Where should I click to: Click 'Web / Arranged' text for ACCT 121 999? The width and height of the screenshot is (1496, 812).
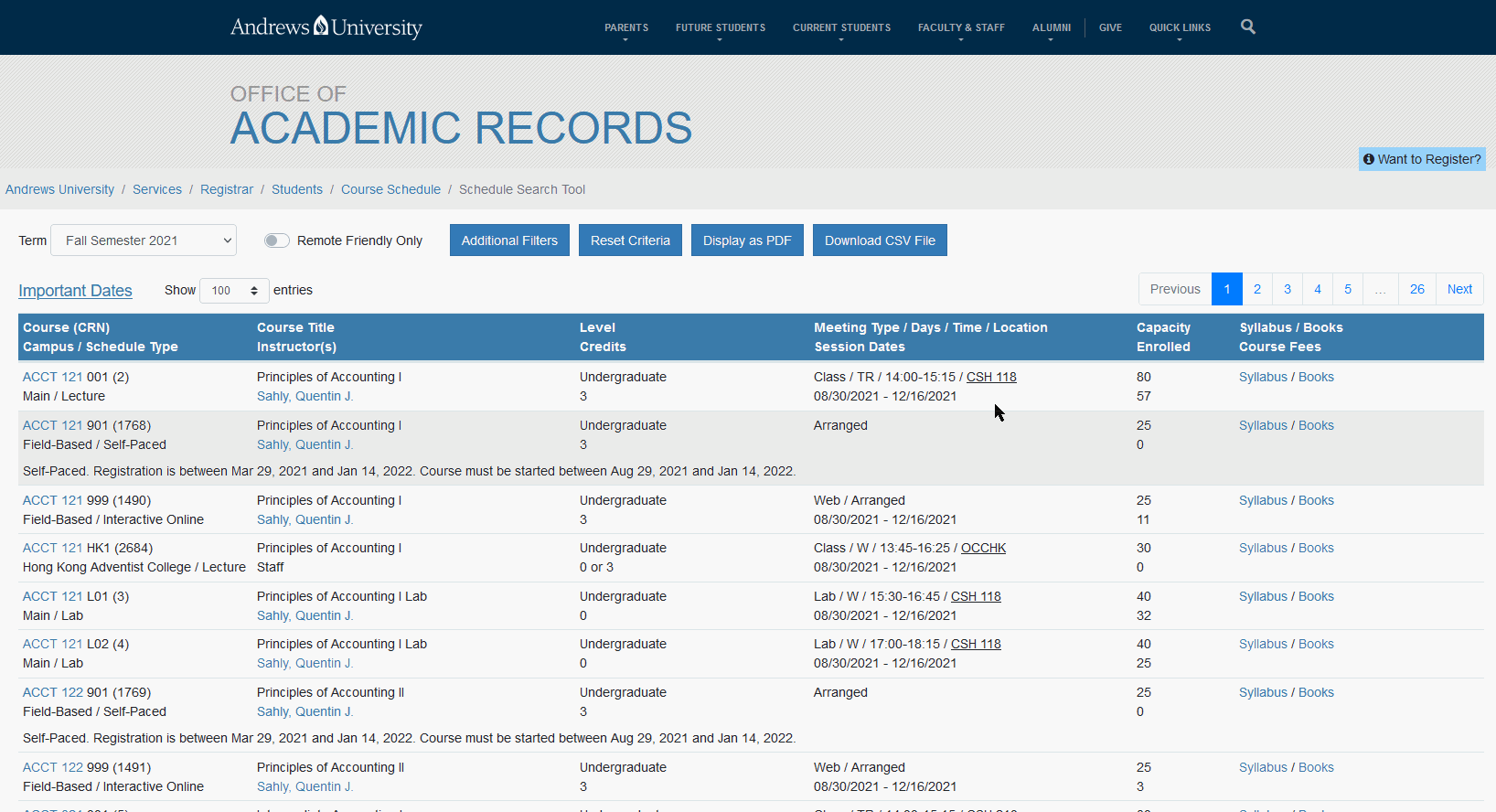(x=860, y=500)
